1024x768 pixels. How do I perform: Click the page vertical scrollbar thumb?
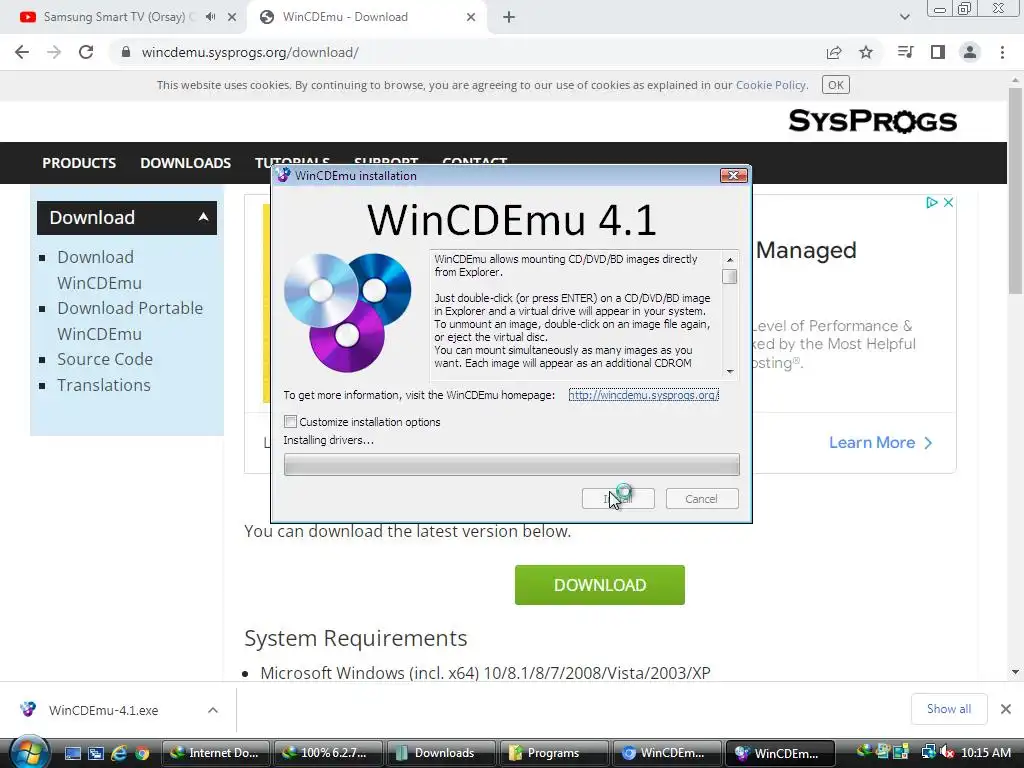(x=1015, y=191)
